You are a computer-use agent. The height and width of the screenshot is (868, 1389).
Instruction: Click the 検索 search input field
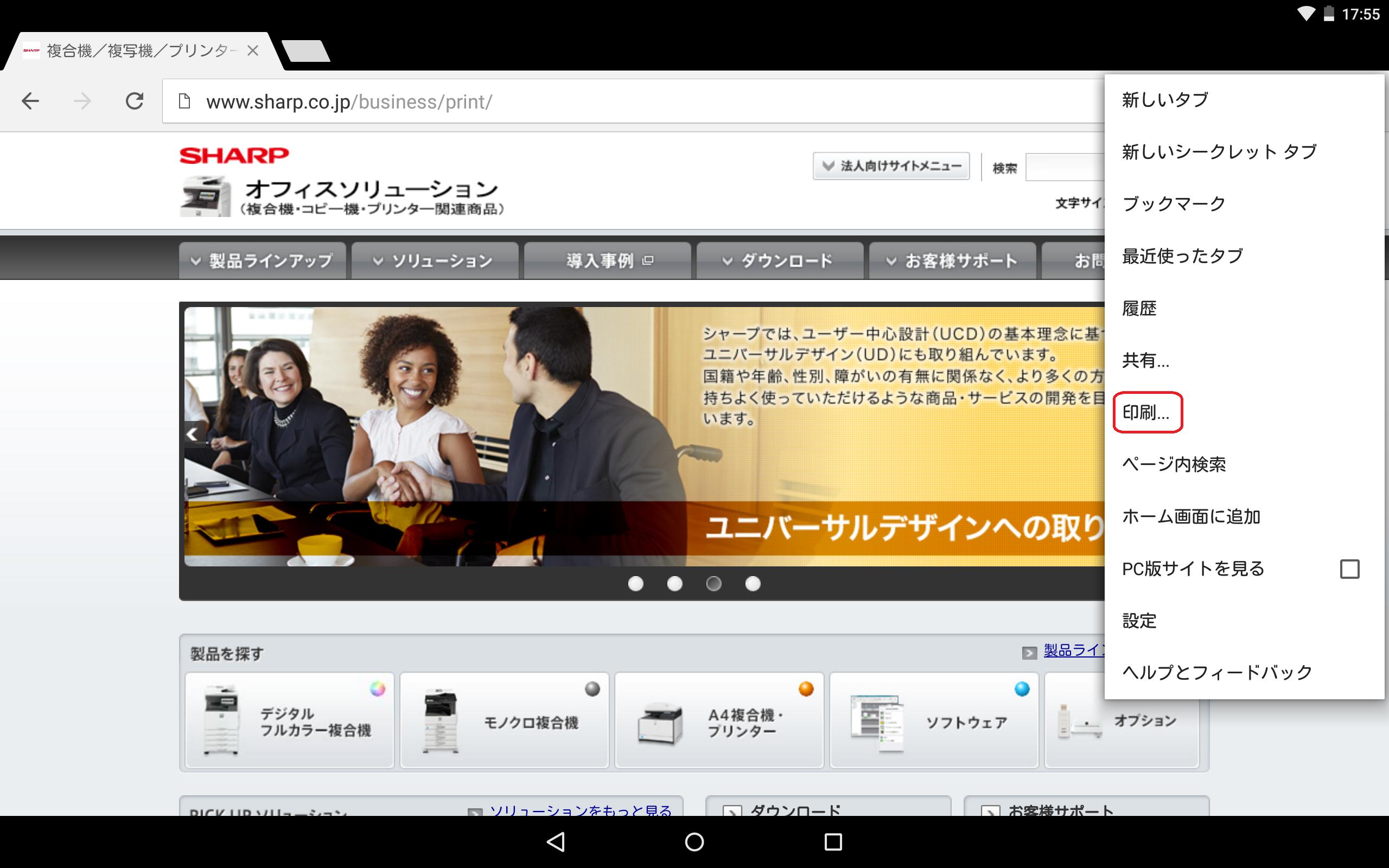click(1065, 167)
